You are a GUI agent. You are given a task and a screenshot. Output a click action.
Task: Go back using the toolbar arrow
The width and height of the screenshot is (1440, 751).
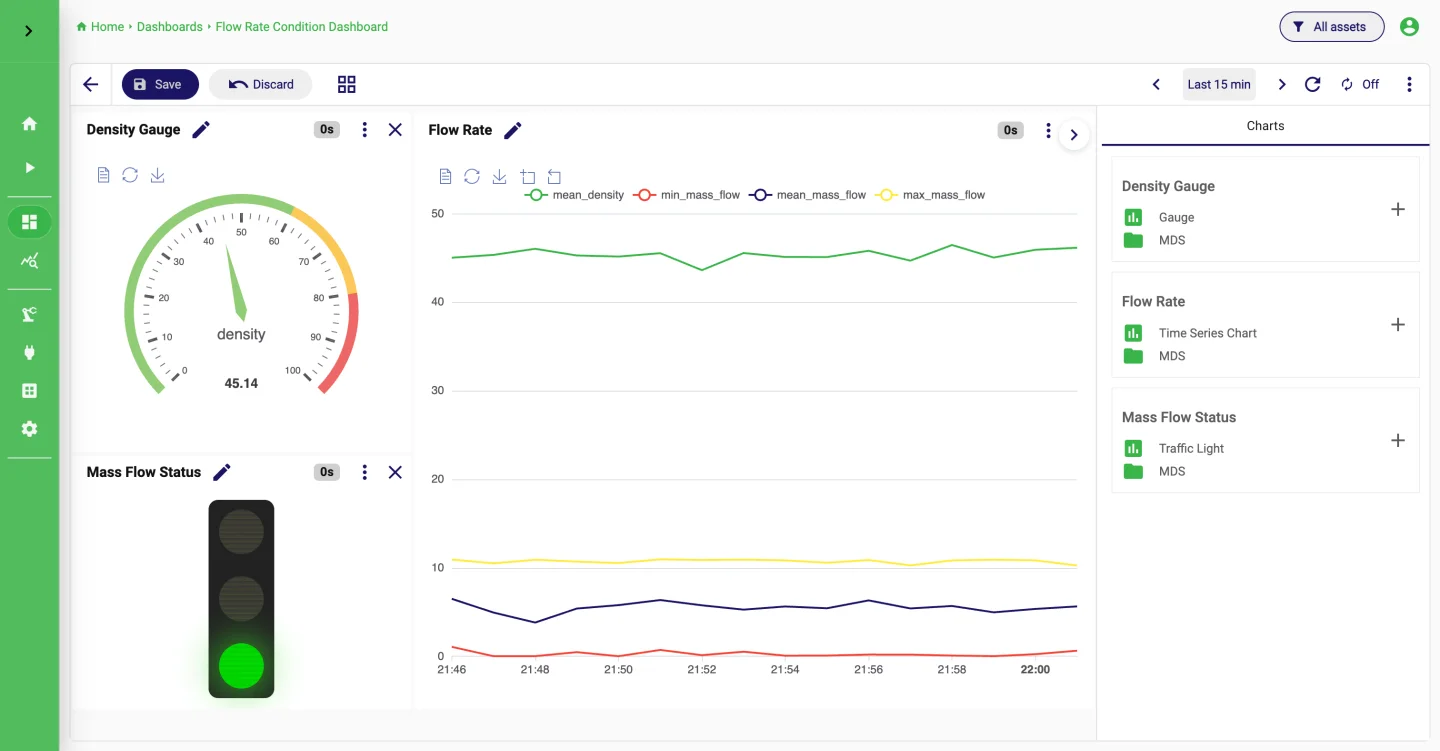(91, 85)
